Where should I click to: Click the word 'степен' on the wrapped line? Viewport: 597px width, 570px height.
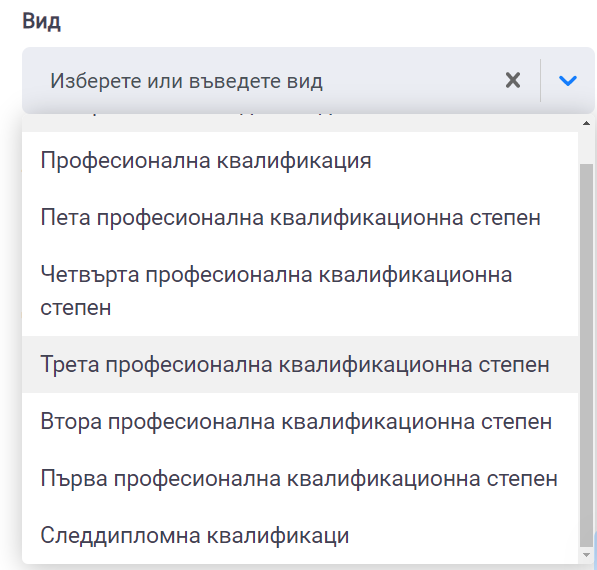76,308
